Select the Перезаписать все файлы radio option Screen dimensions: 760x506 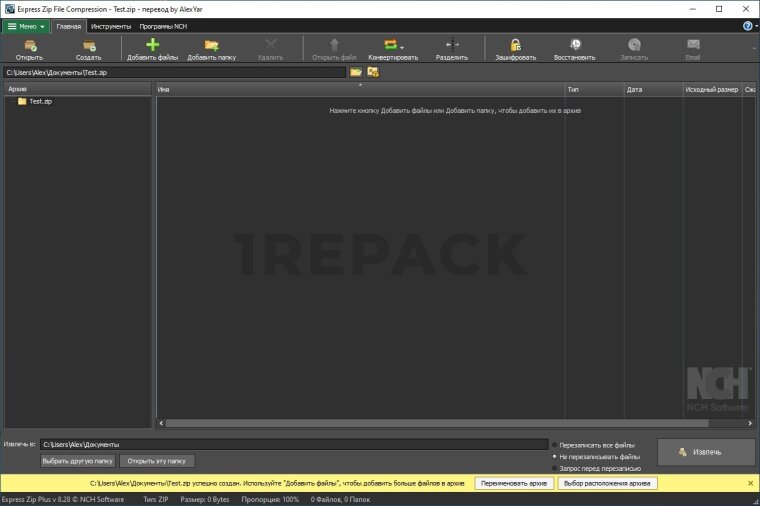[x=556, y=444]
